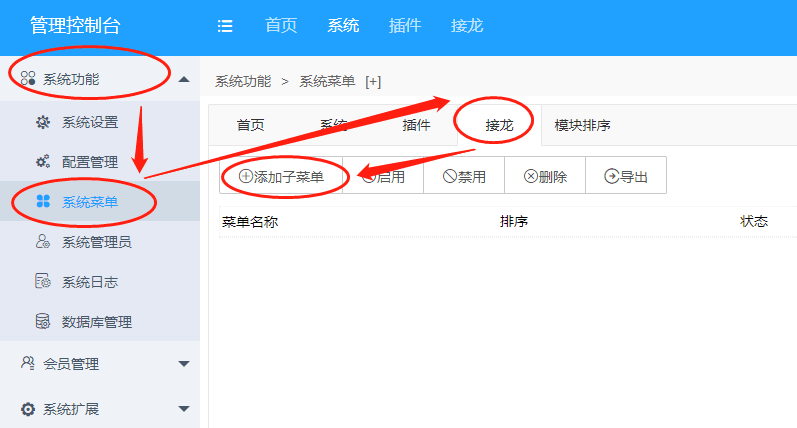The height and width of the screenshot is (428, 797).
Task: Open 首页 in the top blue bar
Action: [x=281, y=25]
